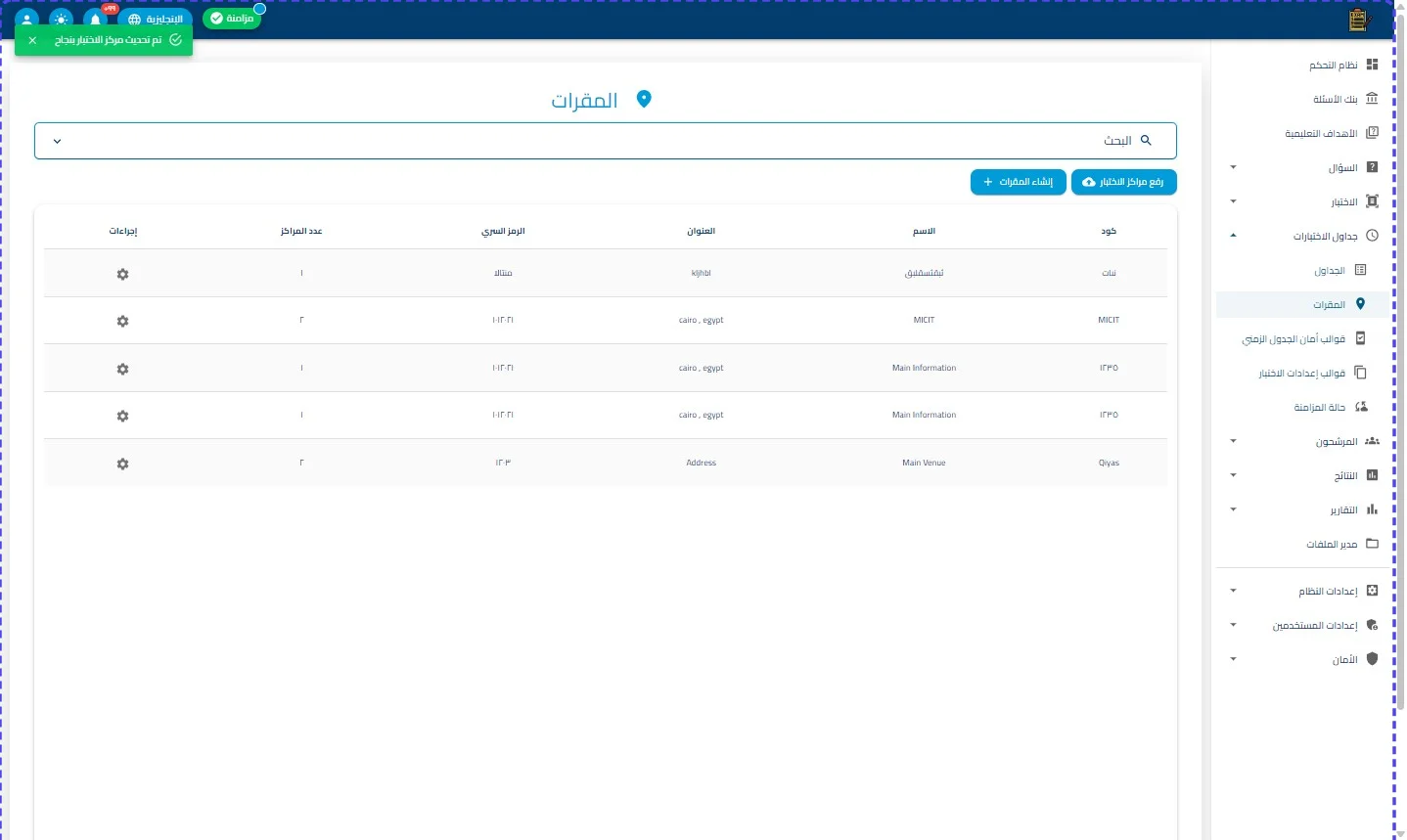1407x840 pixels.
Task: Select المقرات venues submenu item
Action: coord(1303,304)
